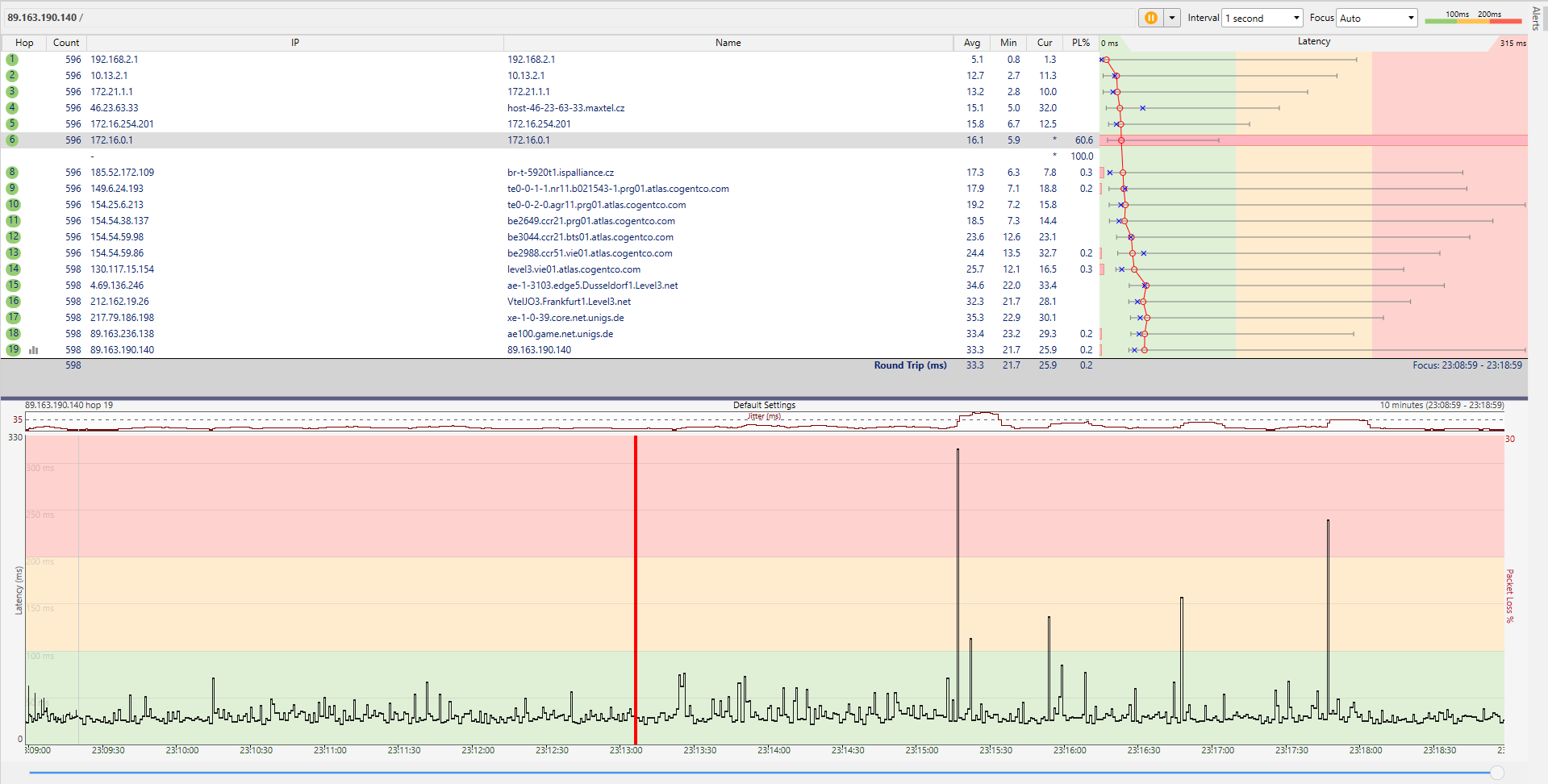
Task: Pause tracing with the orange pause button
Action: (x=1150, y=18)
